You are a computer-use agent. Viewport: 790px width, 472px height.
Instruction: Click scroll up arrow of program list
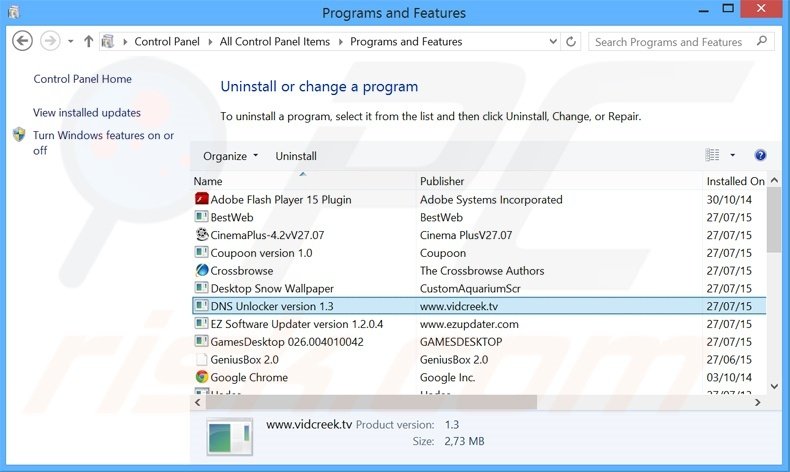774,180
